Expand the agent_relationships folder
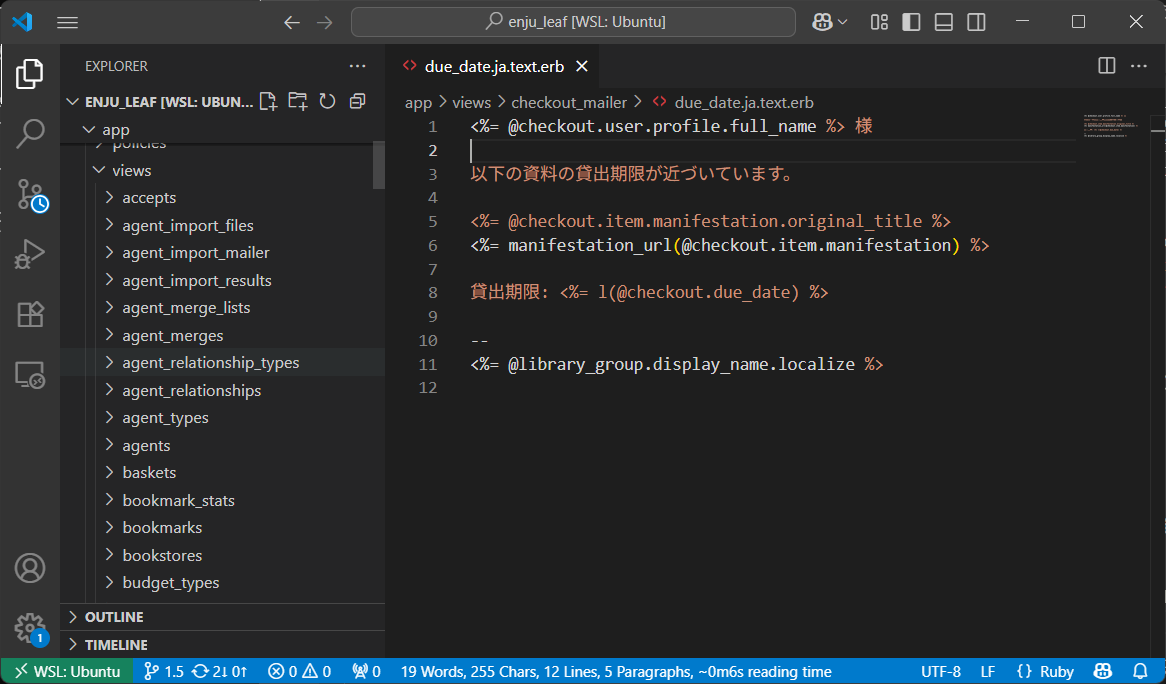Image resolution: width=1166 pixels, height=684 pixels. (x=222, y=390)
